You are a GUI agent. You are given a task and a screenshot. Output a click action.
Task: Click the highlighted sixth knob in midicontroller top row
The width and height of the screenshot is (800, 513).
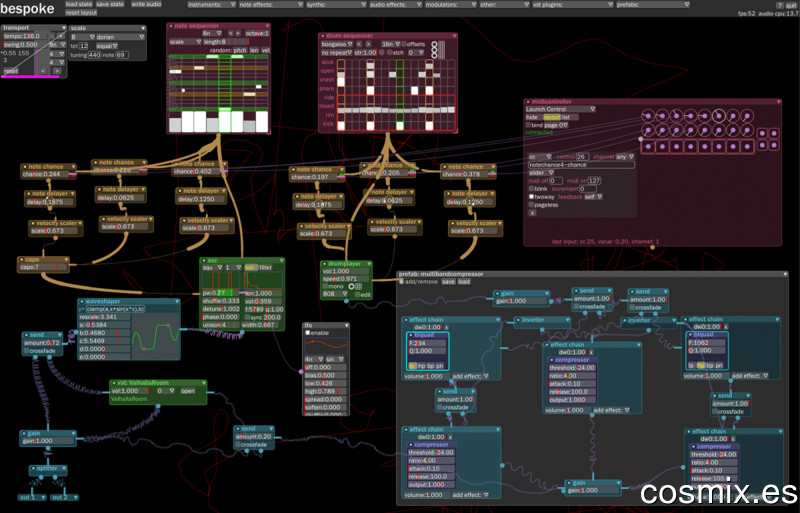(x=718, y=116)
